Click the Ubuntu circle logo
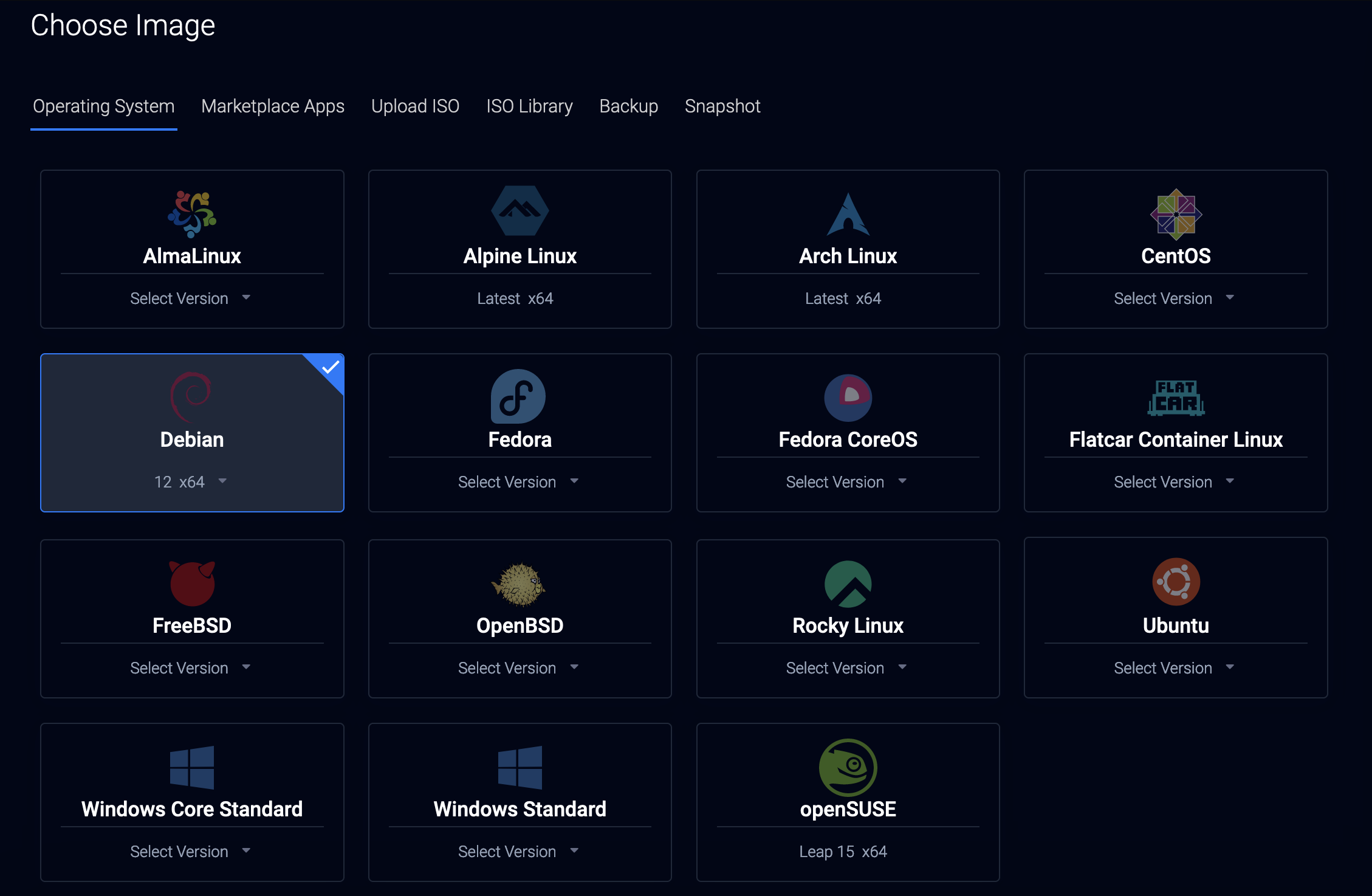The width and height of the screenshot is (1372, 896). (1176, 582)
